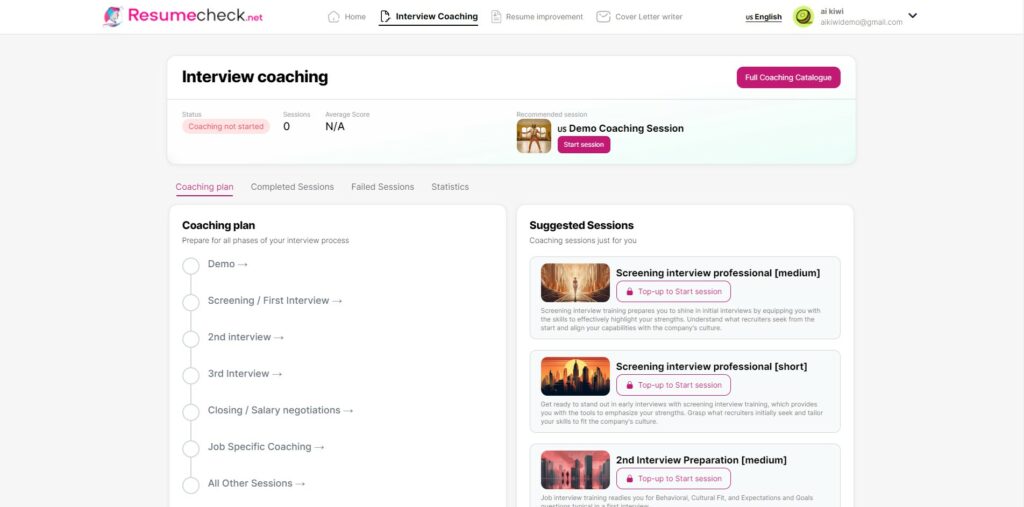Image resolution: width=1024 pixels, height=507 pixels.
Task: Click the 2nd Interview Preparation [medium] thumbnail
Action: coord(575,469)
